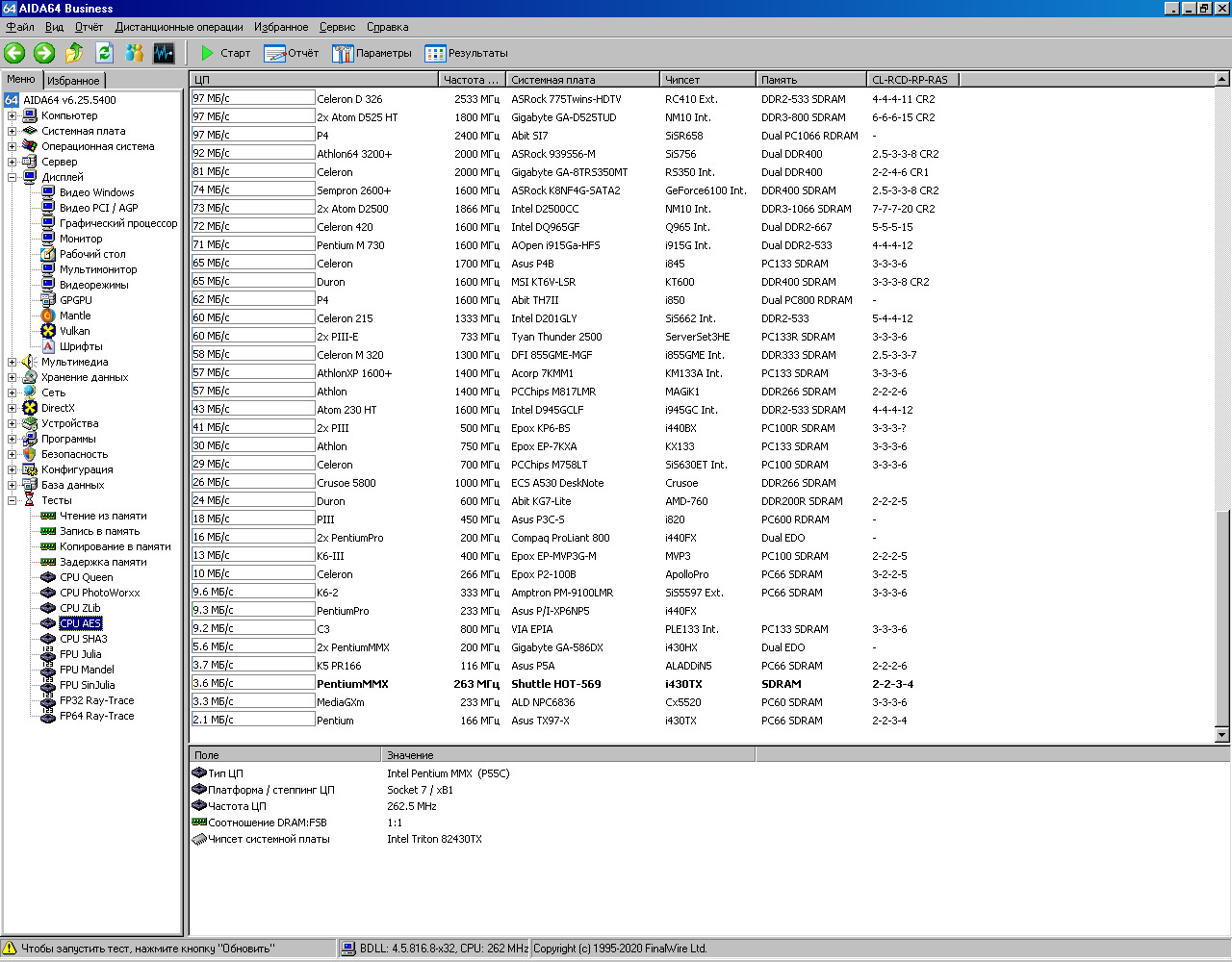Screen dimensions: 1232x962
Task: Click the FPU Julia chip icon
Action: point(48,654)
